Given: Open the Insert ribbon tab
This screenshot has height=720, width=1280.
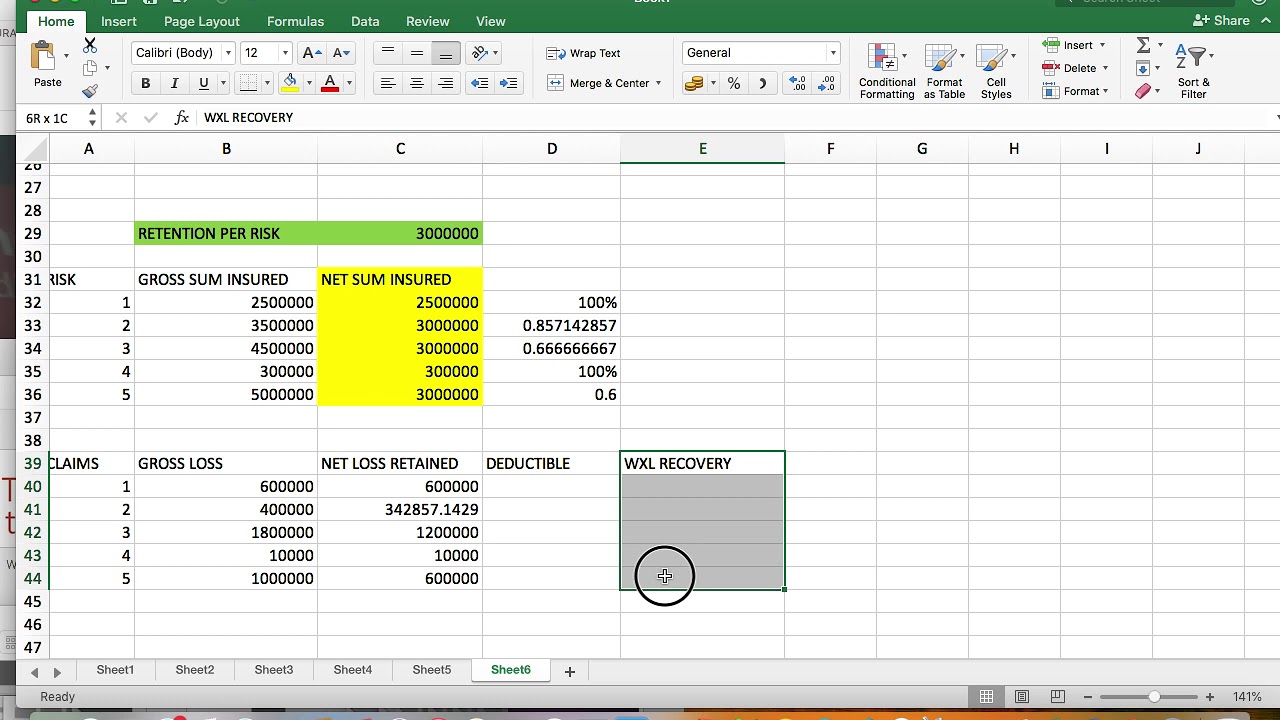Looking at the screenshot, I should (x=118, y=21).
